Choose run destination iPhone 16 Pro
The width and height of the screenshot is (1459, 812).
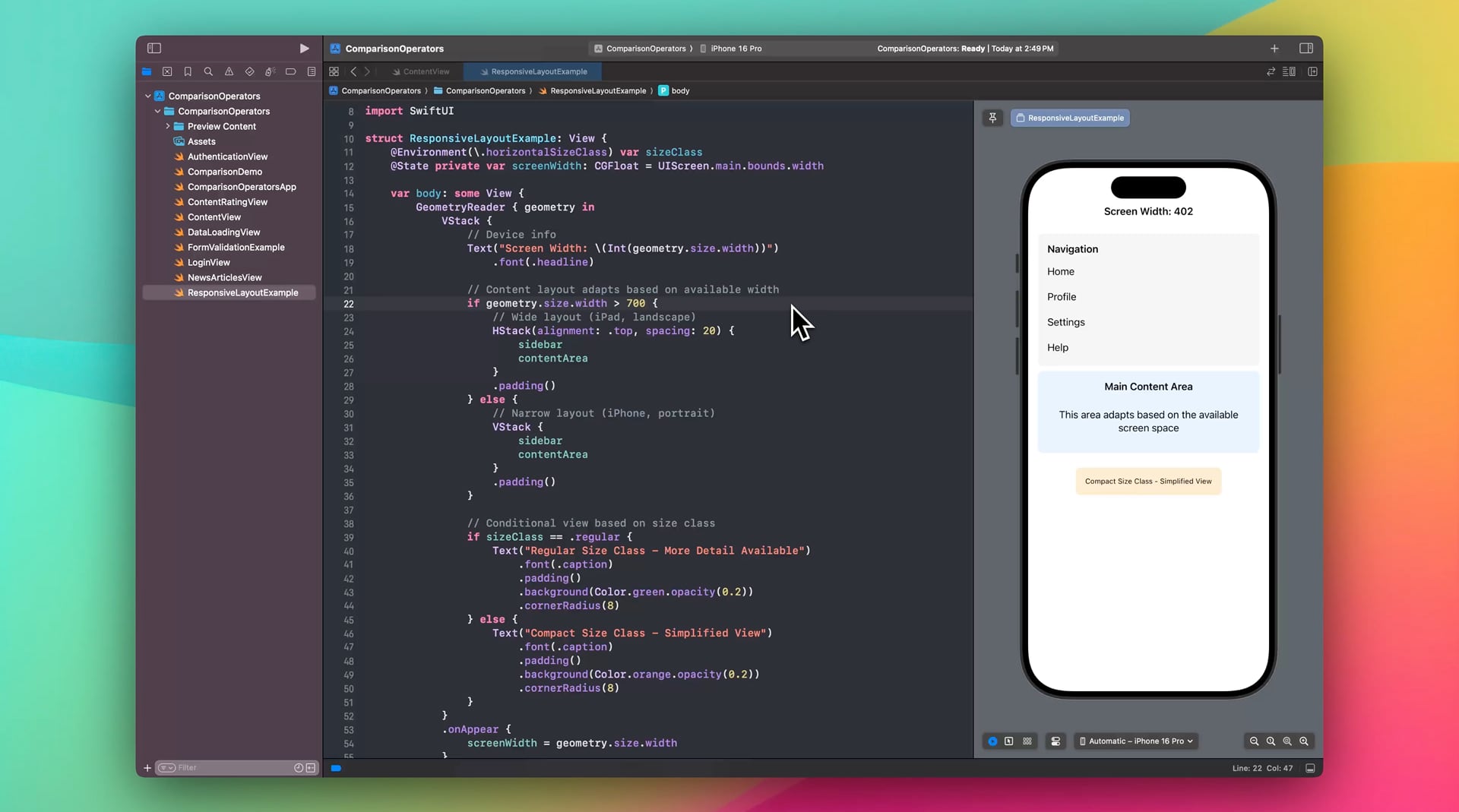click(731, 49)
